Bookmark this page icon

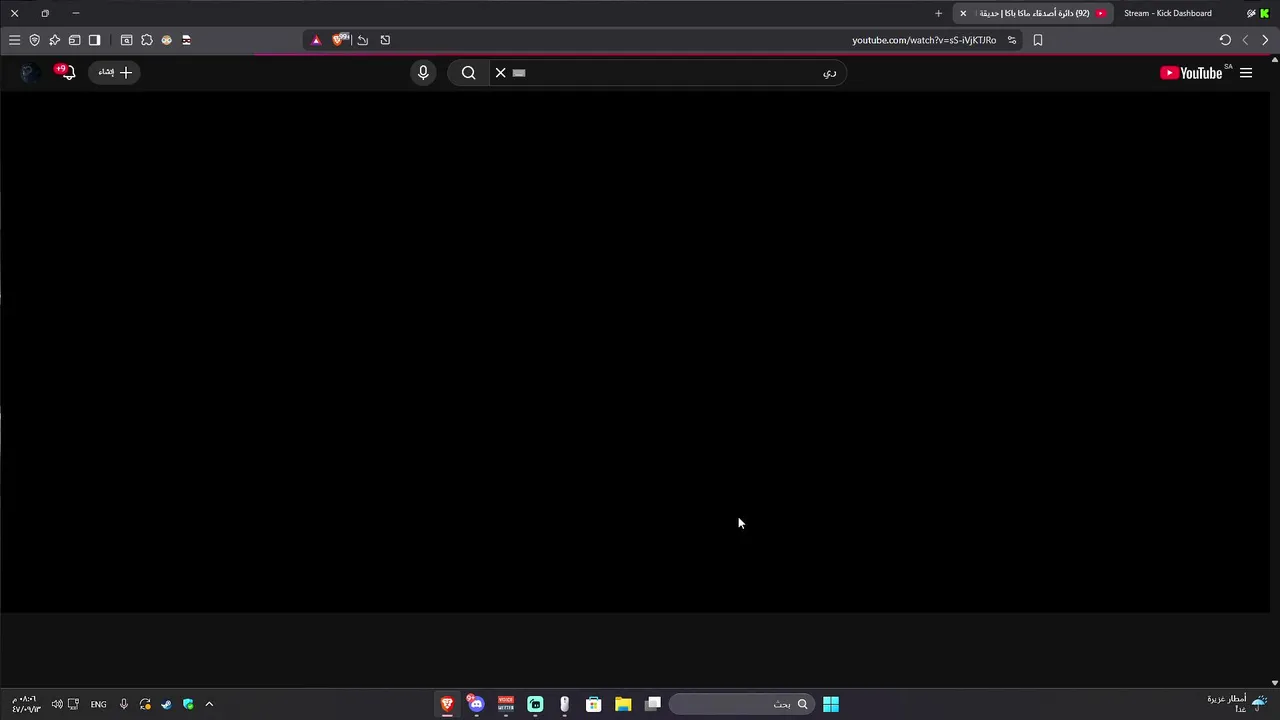click(x=1038, y=40)
